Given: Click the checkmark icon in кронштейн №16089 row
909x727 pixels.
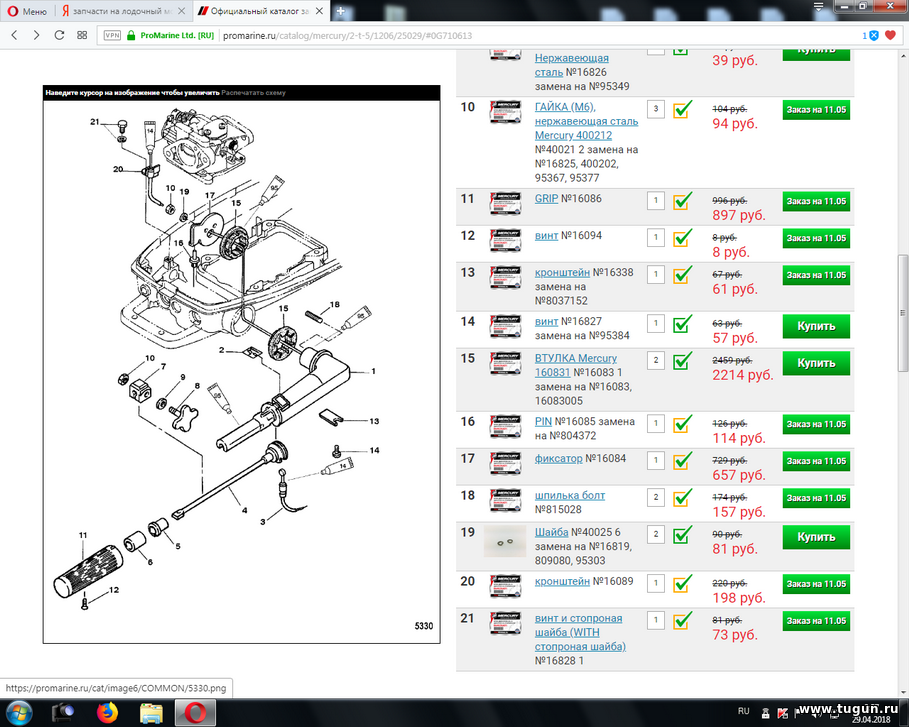Looking at the screenshot, I should click(x=682, y=583).
